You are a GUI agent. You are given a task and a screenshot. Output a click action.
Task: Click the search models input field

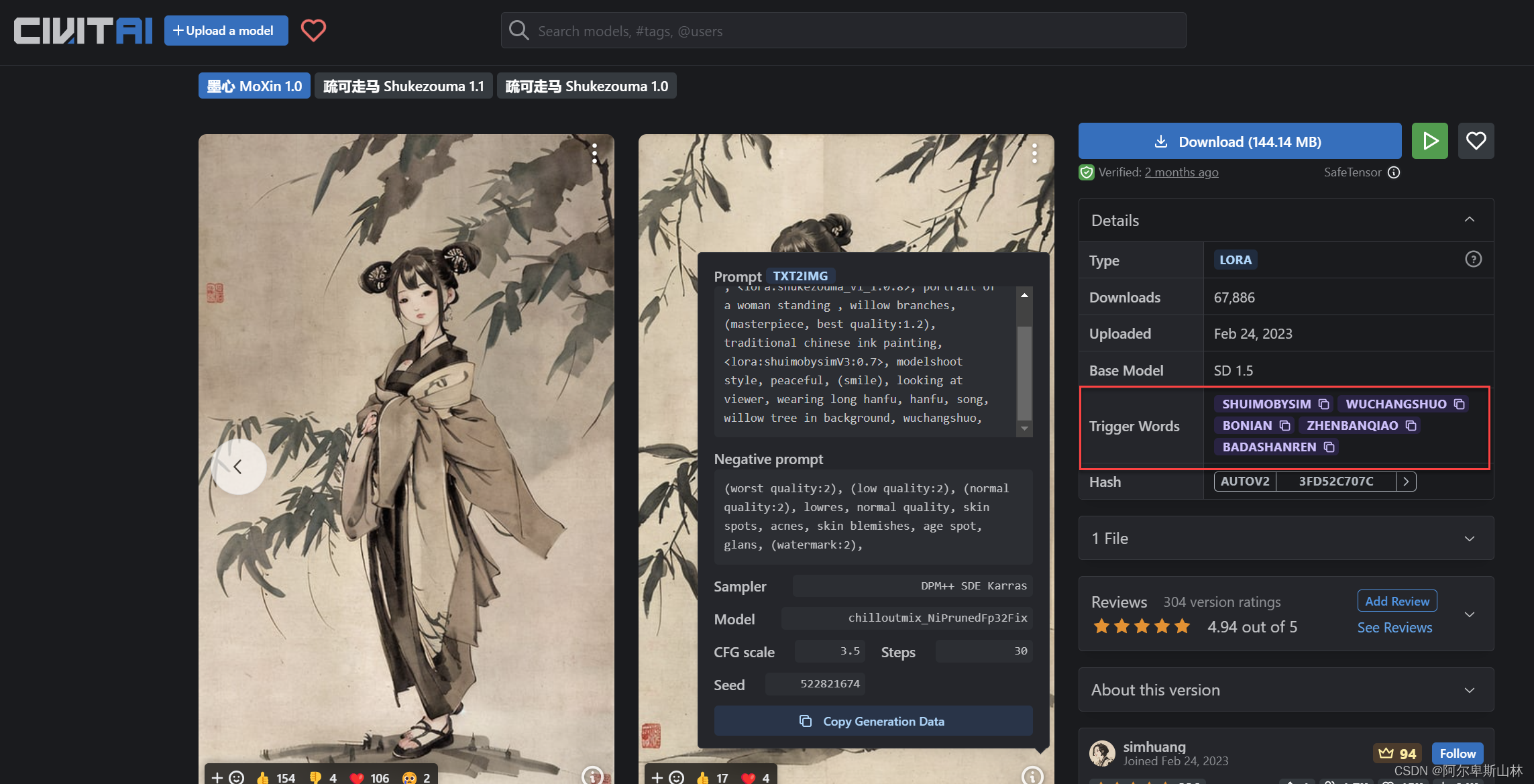coord(852,31)
